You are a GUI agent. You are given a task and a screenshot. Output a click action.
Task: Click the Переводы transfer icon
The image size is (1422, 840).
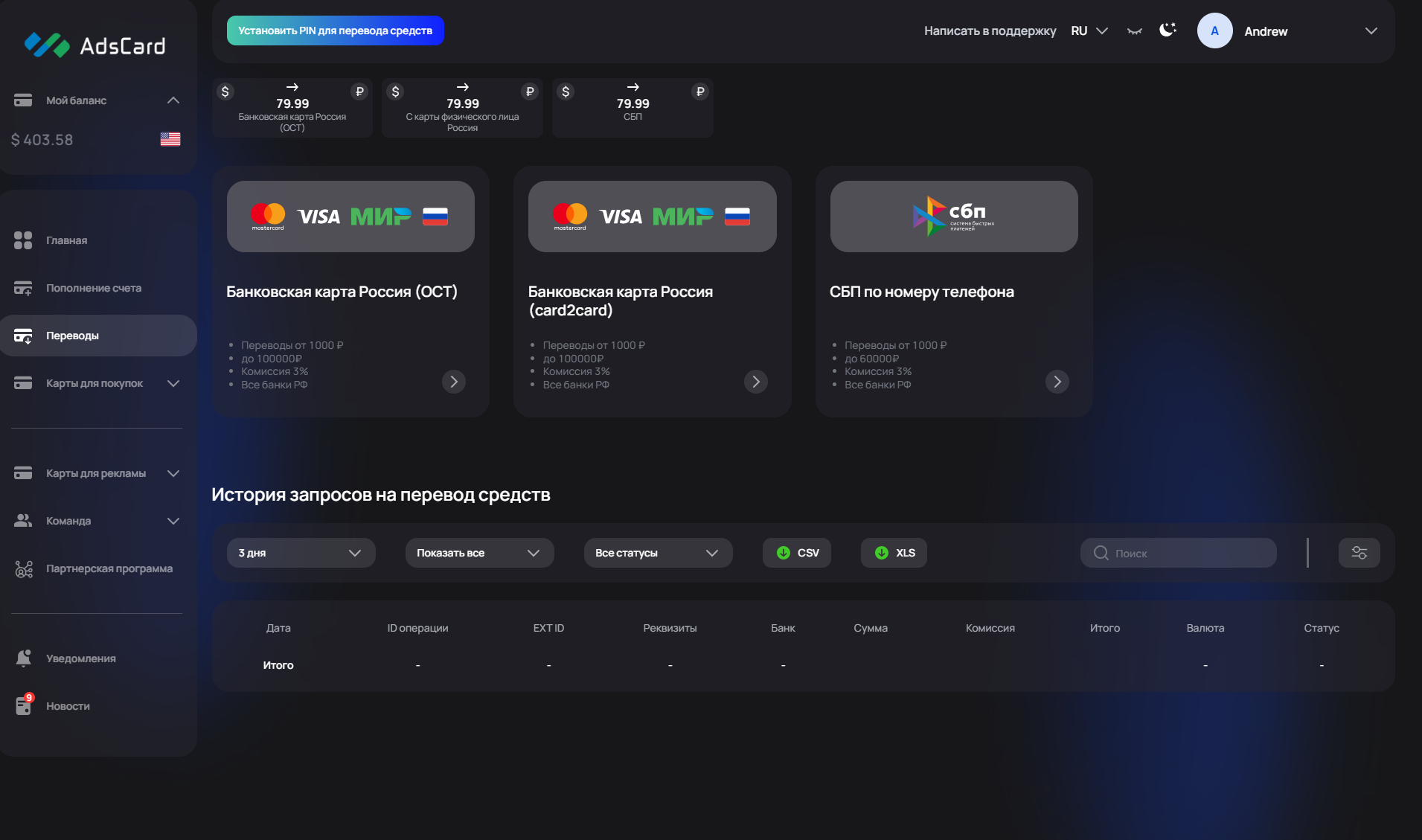pos(23,336)
